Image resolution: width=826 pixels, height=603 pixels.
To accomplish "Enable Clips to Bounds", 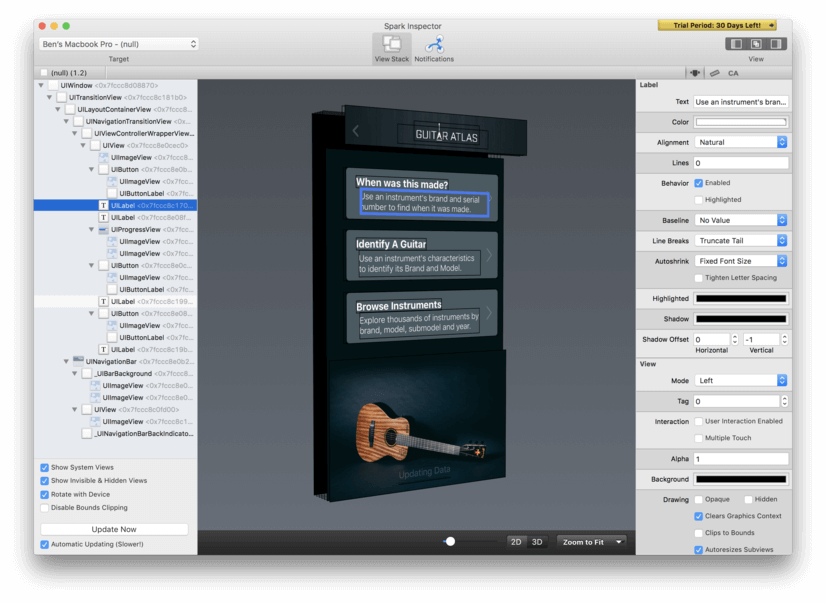I will click(699, 533).
